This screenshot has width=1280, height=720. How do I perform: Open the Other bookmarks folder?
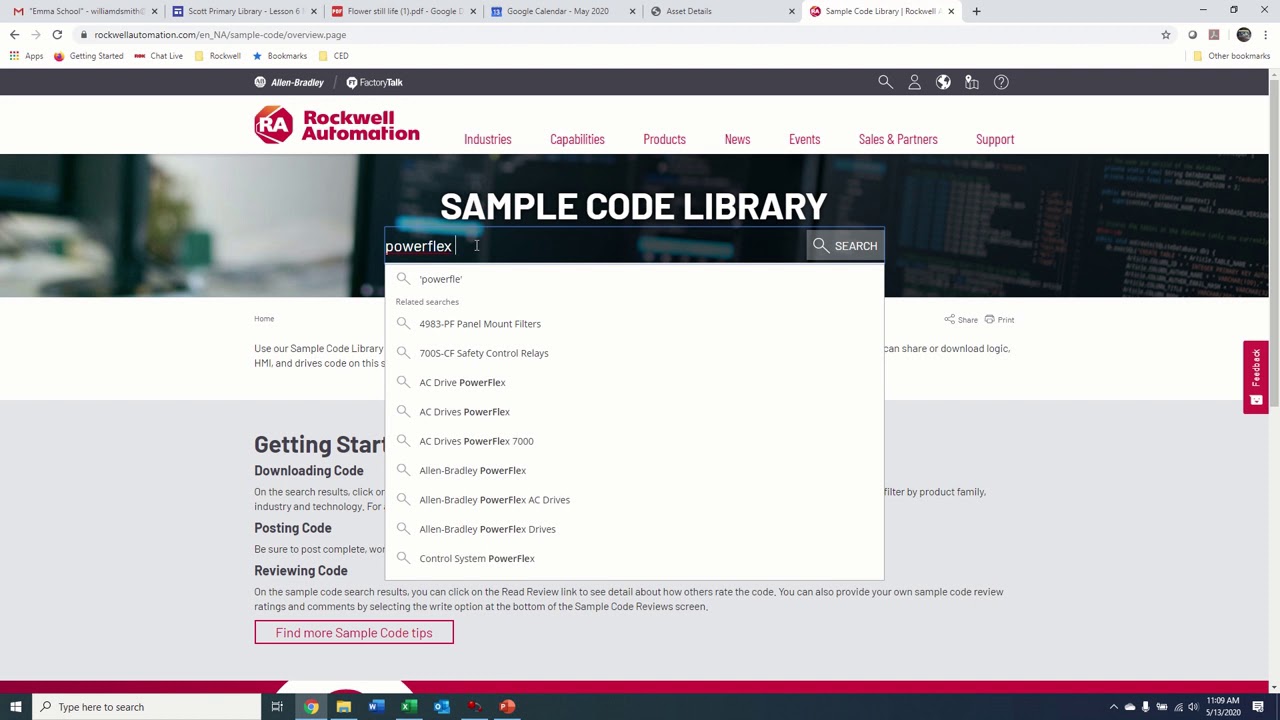1231,56
